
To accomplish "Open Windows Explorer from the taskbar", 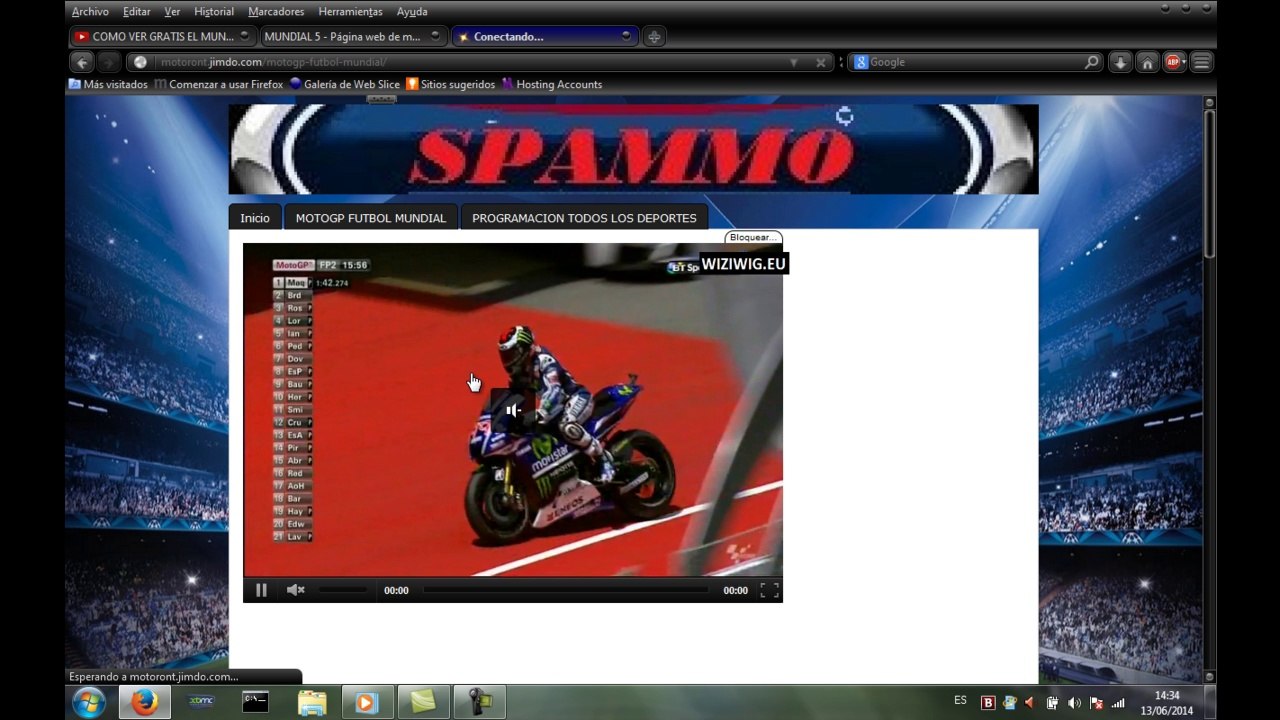I will point(312,702).
